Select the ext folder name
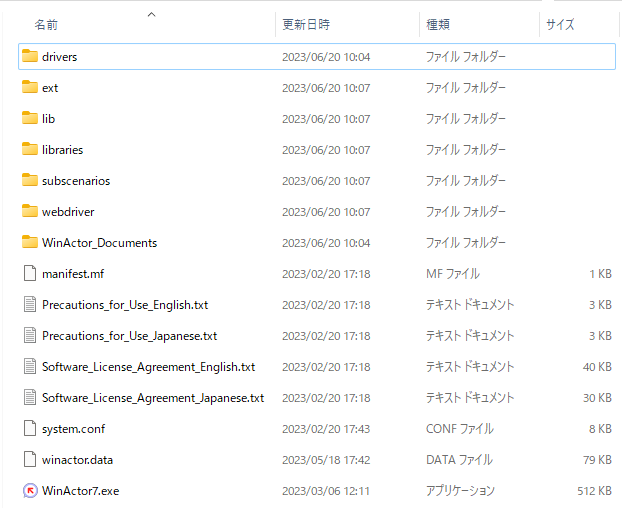The height and width of the screenshot is (508, 622). [50, 88]
